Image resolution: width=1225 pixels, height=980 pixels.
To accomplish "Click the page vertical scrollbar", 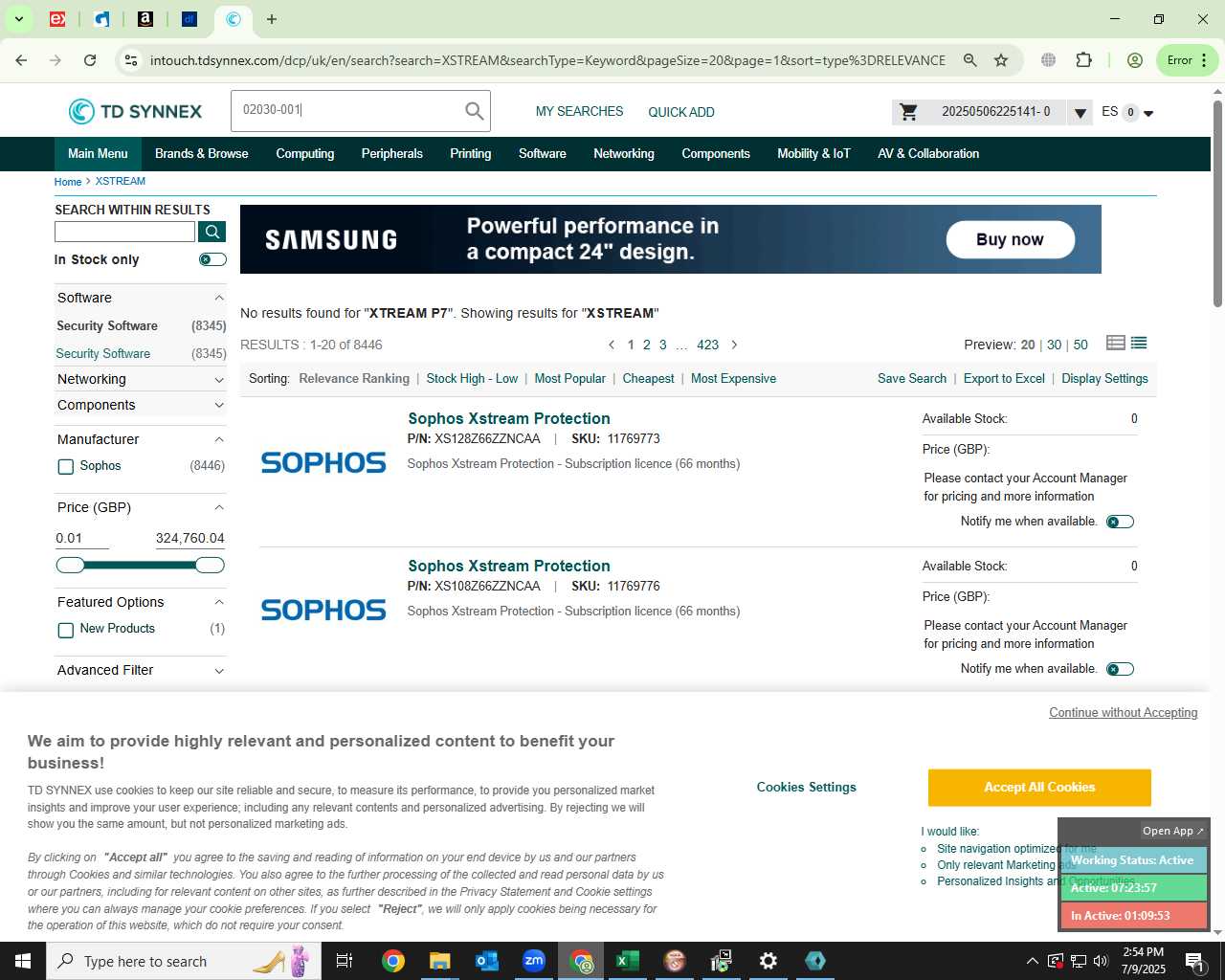I will tap(1217, 202).
